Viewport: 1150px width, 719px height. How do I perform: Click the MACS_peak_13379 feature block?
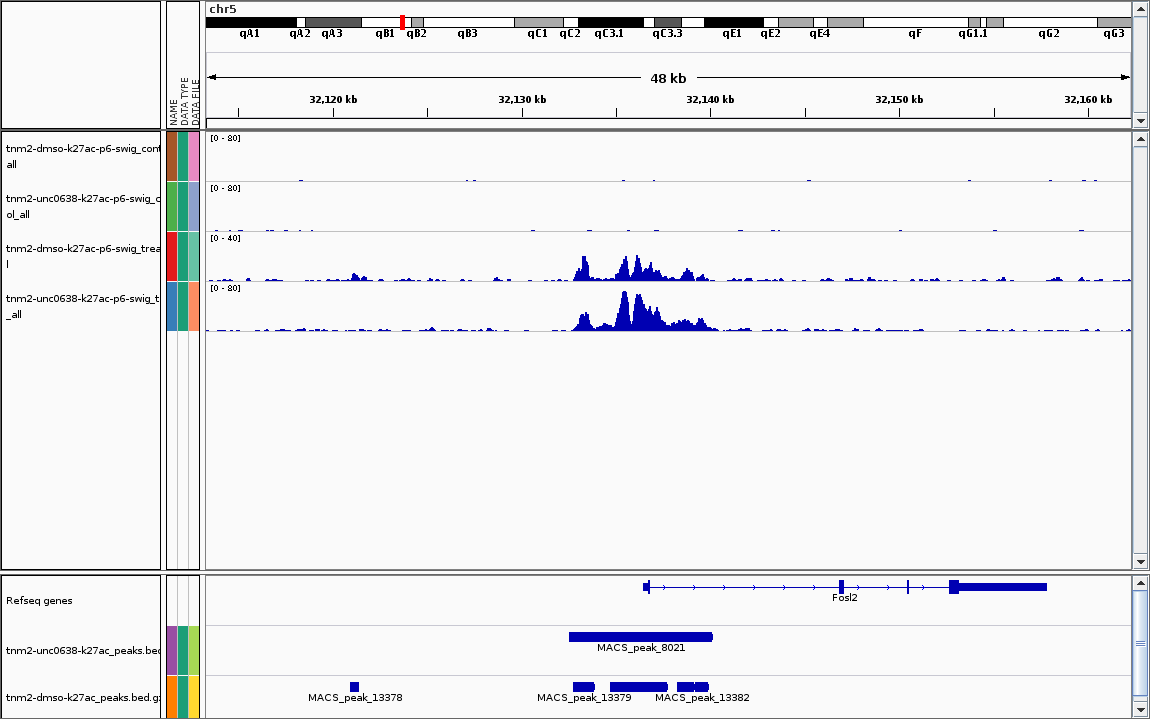pos(584,687)
